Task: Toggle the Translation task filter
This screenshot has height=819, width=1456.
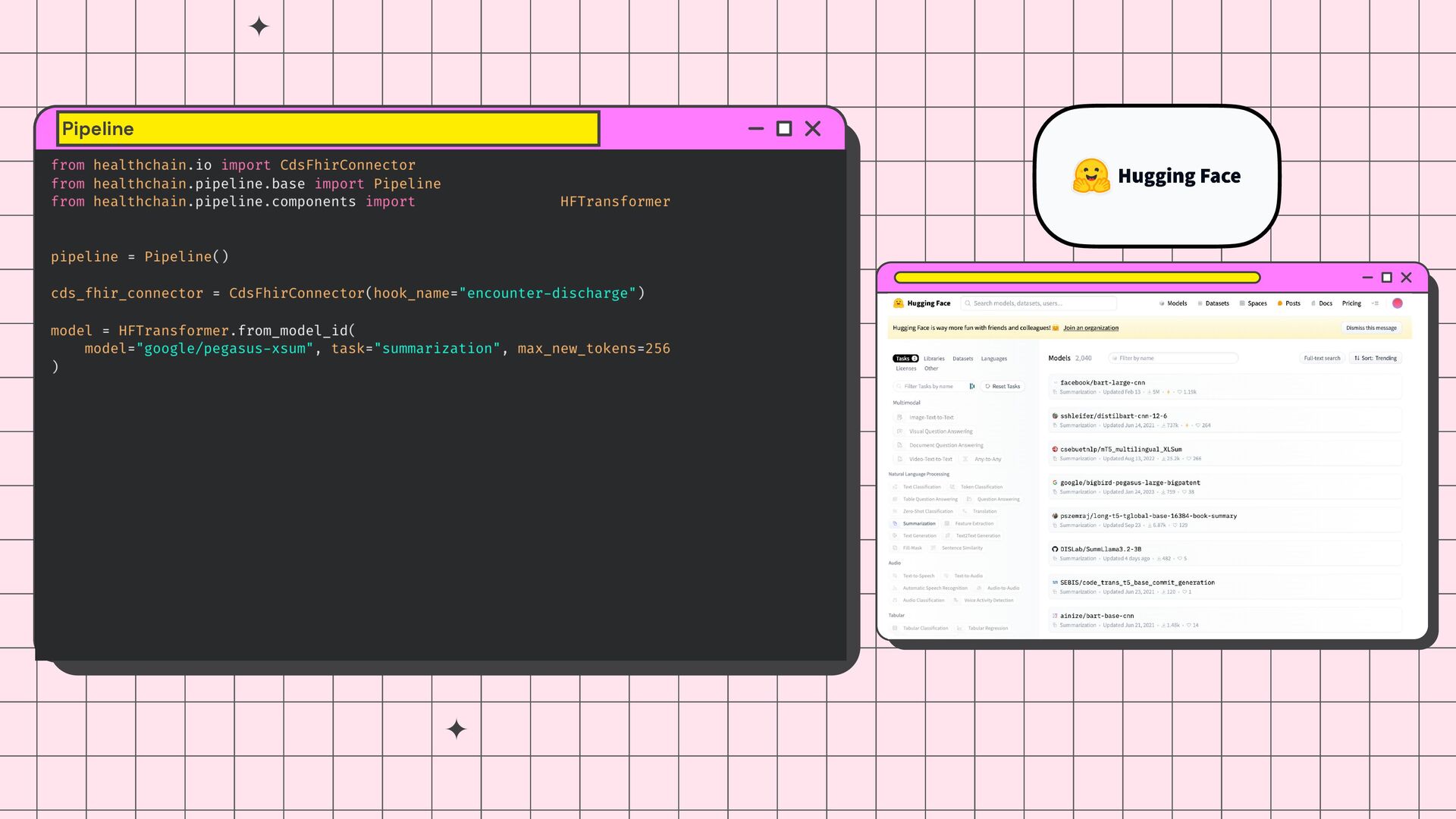Action: pyautogui.click(x=980, y=512)
